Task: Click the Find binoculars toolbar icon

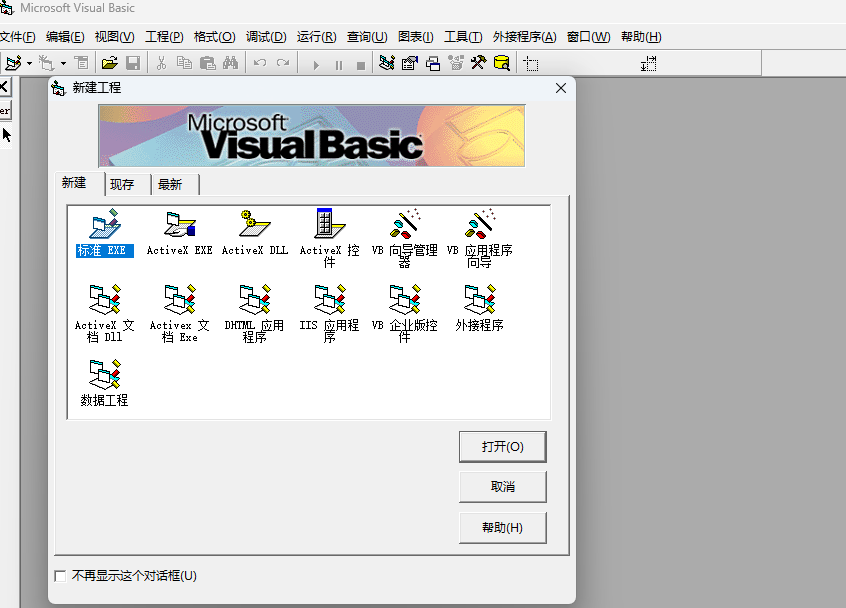Action: (230, 64)
